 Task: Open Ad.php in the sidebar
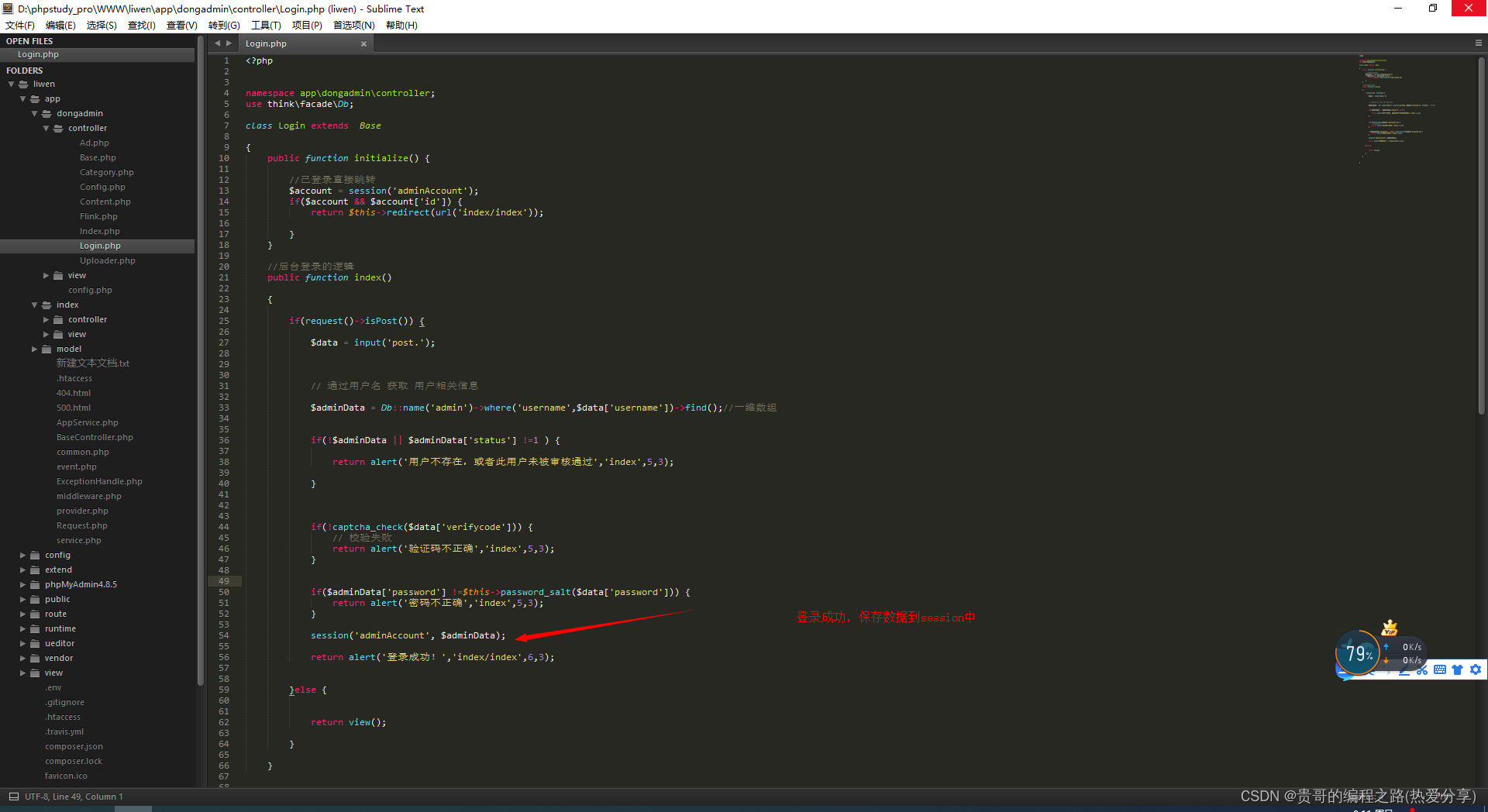(95, 143)
